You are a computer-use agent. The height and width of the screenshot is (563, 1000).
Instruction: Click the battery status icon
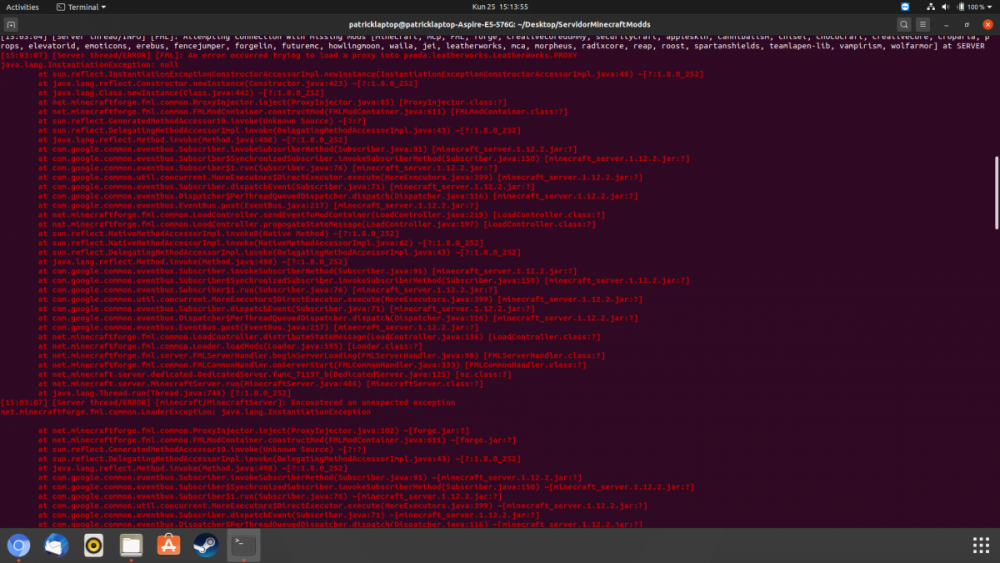tap(963, 6)
